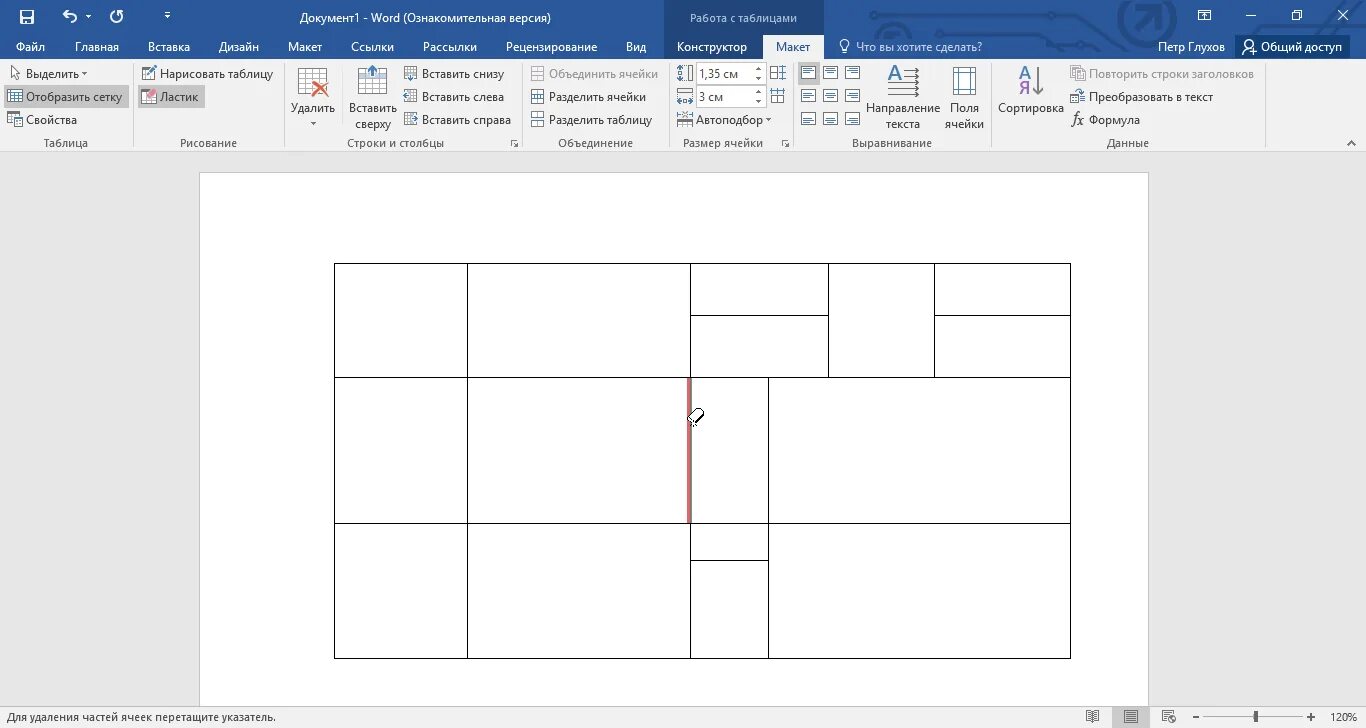
Task: Undo the last action
Action: 69,17
